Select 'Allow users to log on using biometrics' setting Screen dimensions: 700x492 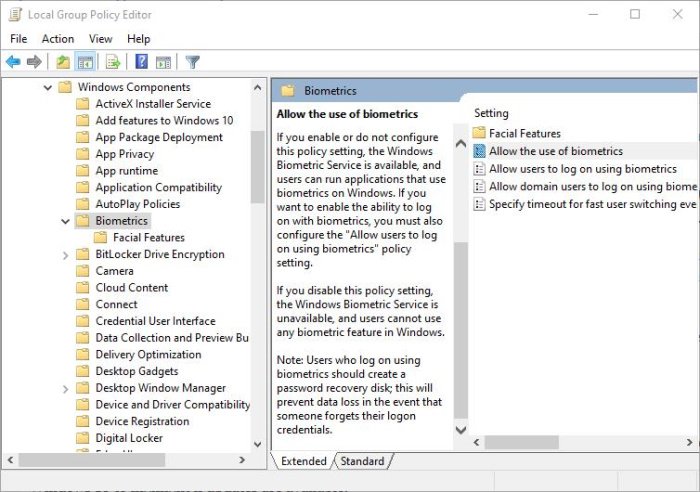coord(583,169)
